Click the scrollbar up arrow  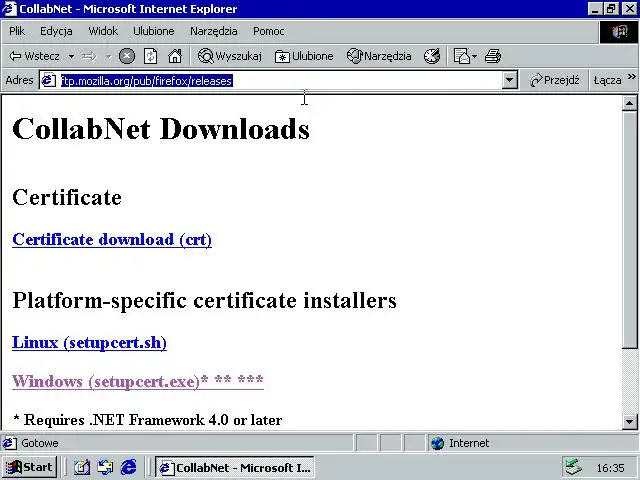click(629, 103)
